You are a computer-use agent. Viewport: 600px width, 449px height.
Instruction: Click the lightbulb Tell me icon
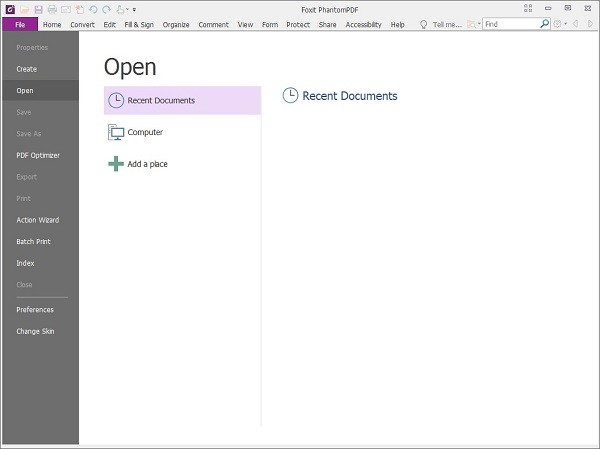coord(423,24)
